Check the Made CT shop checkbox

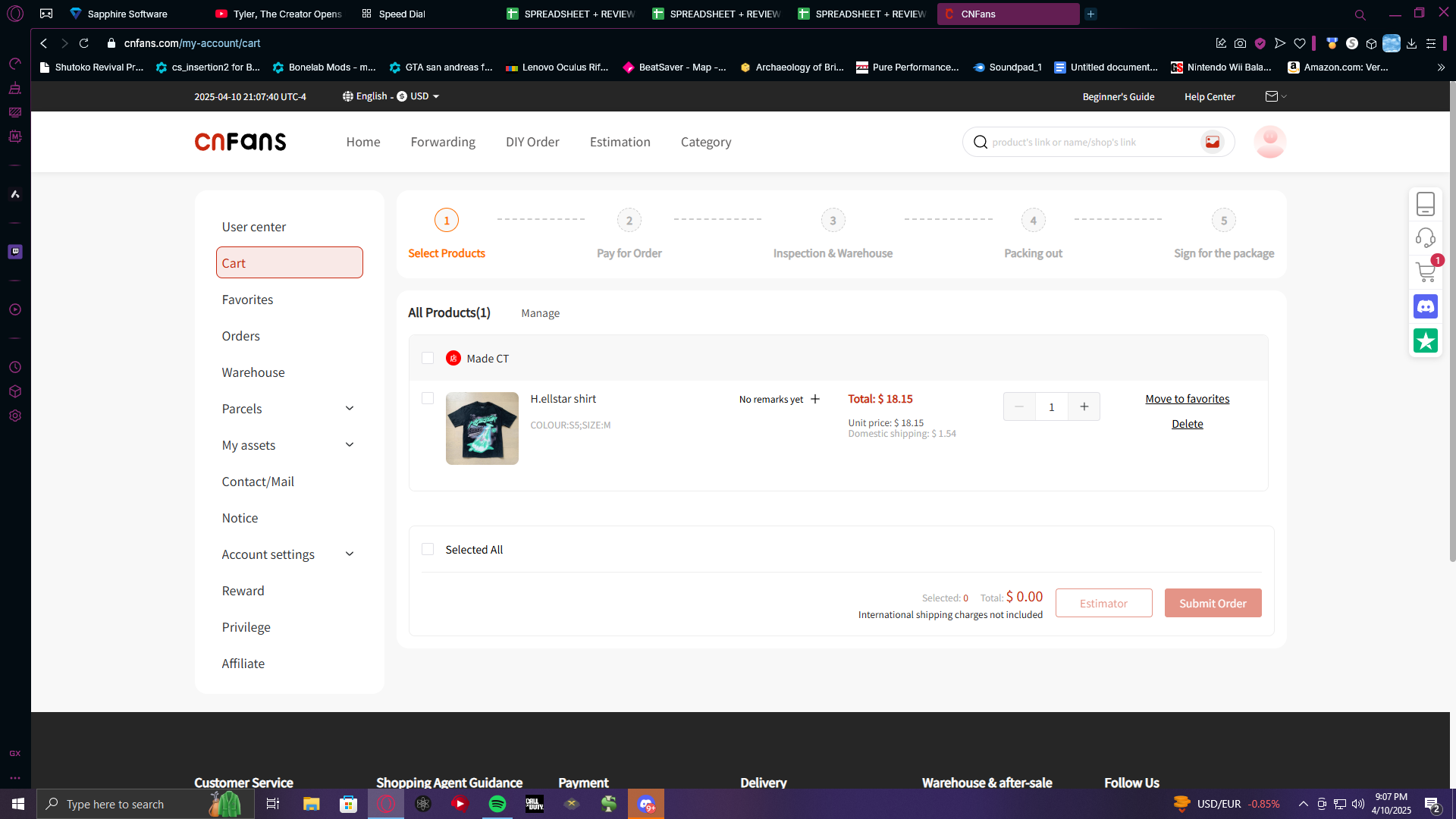coord(428,358)
